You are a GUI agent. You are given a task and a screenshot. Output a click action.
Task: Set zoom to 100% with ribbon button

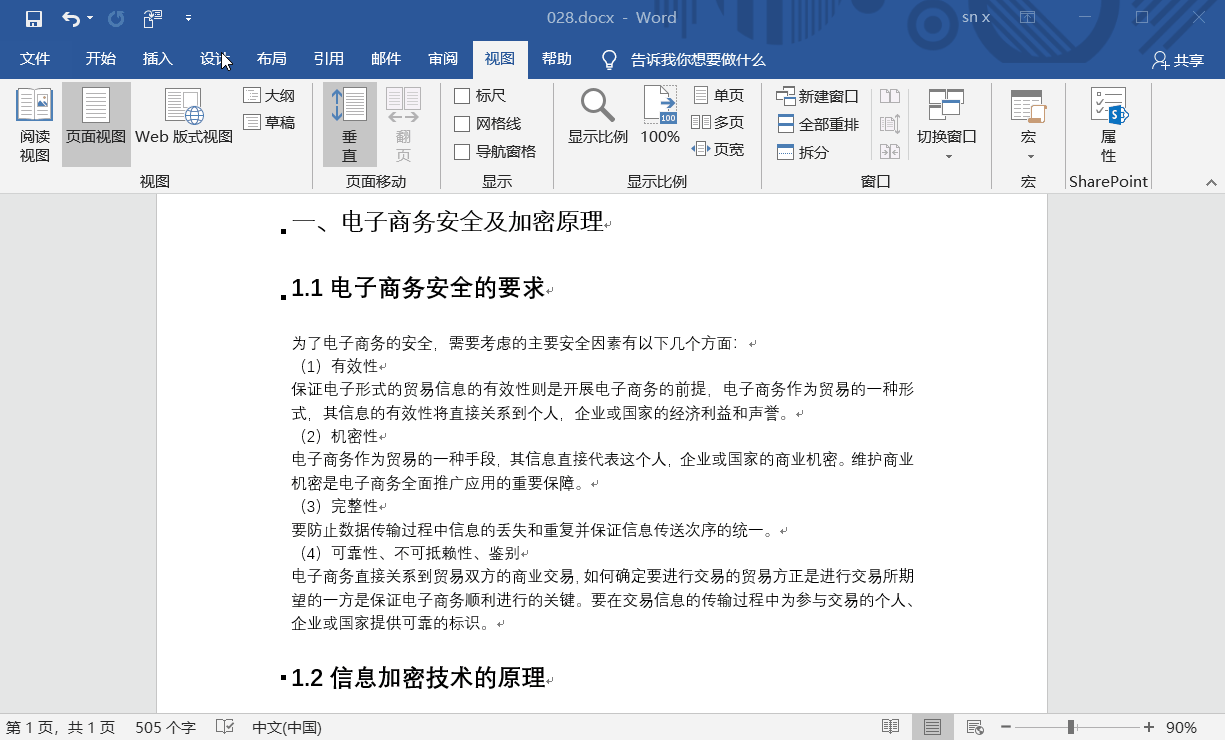(660, 118)
